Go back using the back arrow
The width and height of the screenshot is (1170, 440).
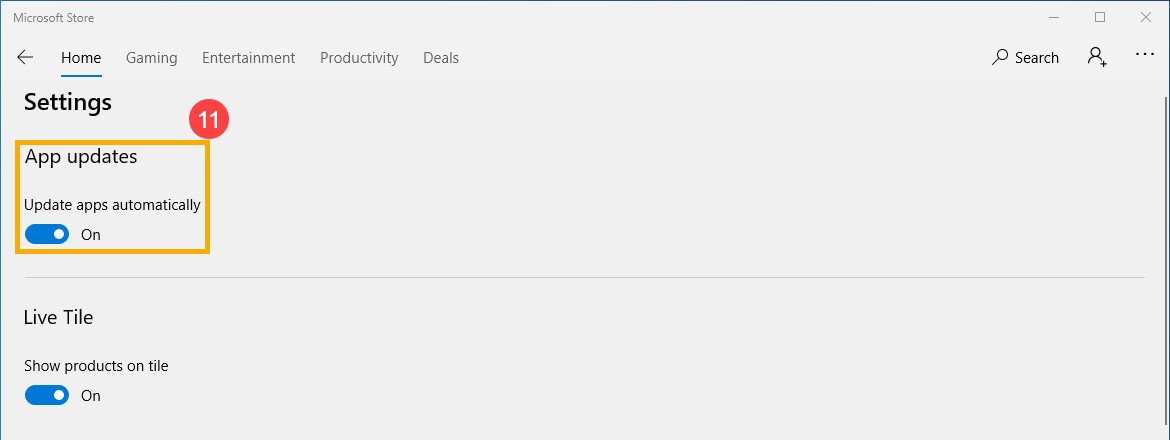tap(26, 58)
